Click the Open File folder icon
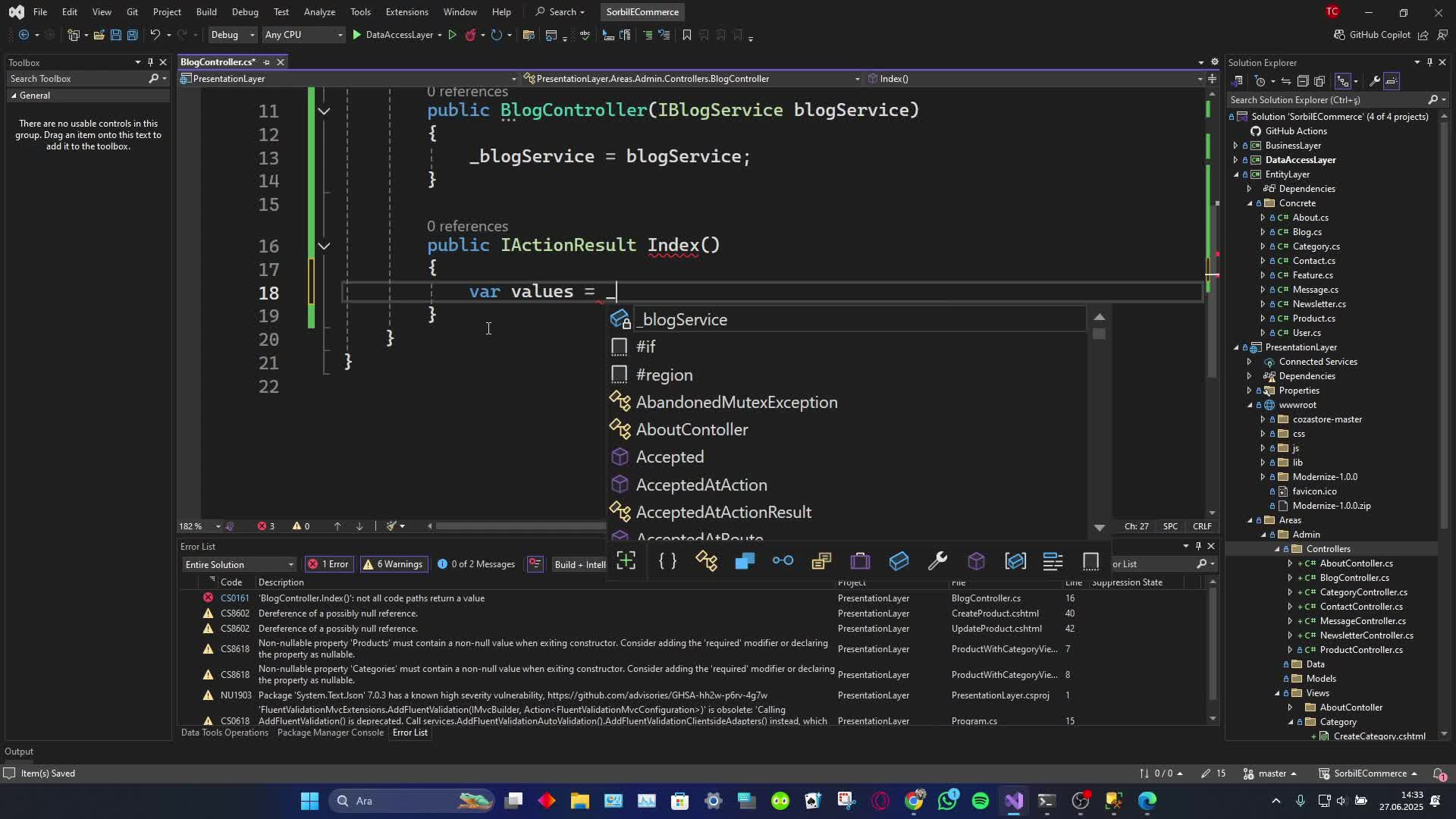 [99, 35]
